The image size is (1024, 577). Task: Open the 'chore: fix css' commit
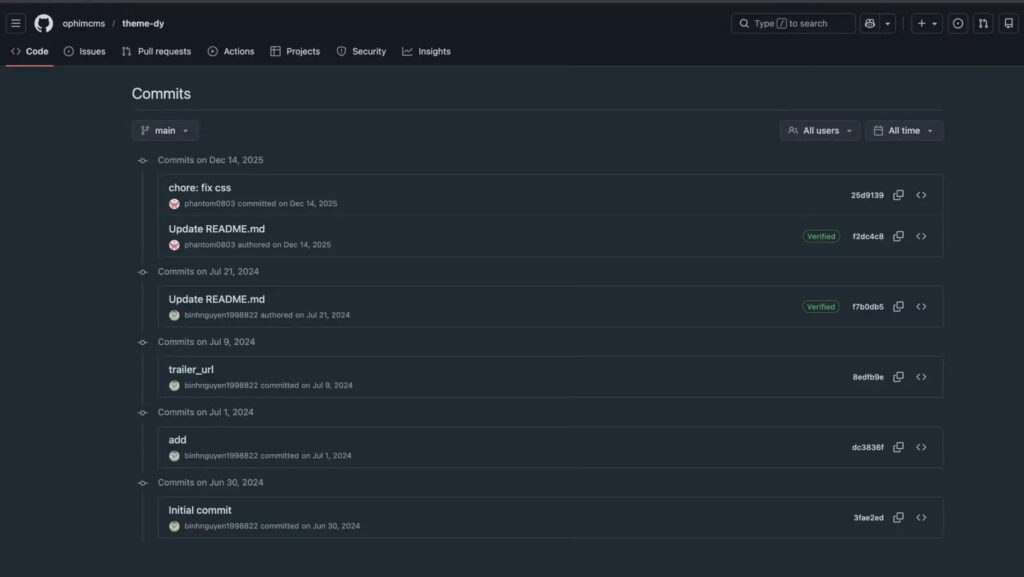click(200, 187)
